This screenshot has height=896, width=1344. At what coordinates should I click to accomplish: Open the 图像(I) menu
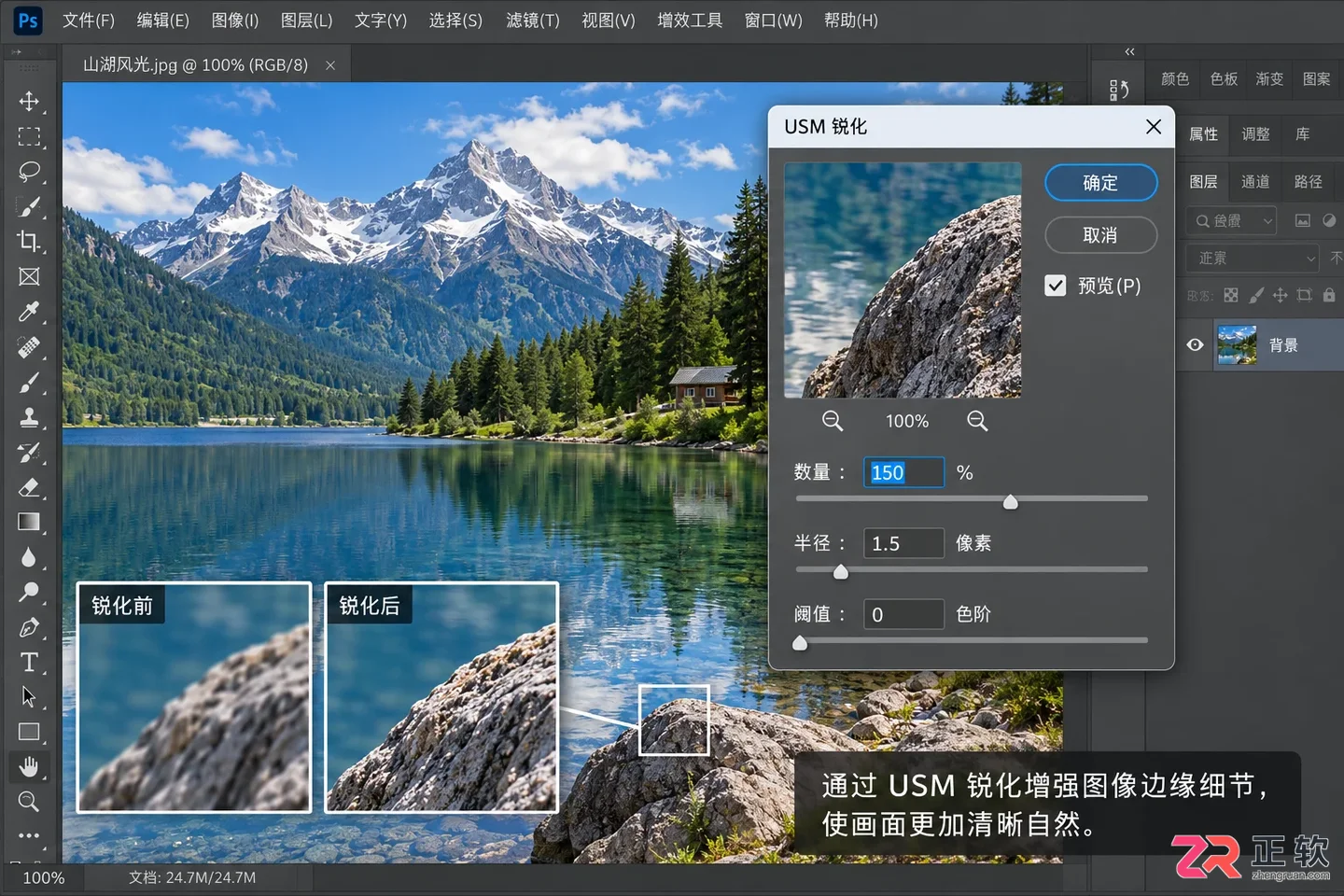pos(234,21)
